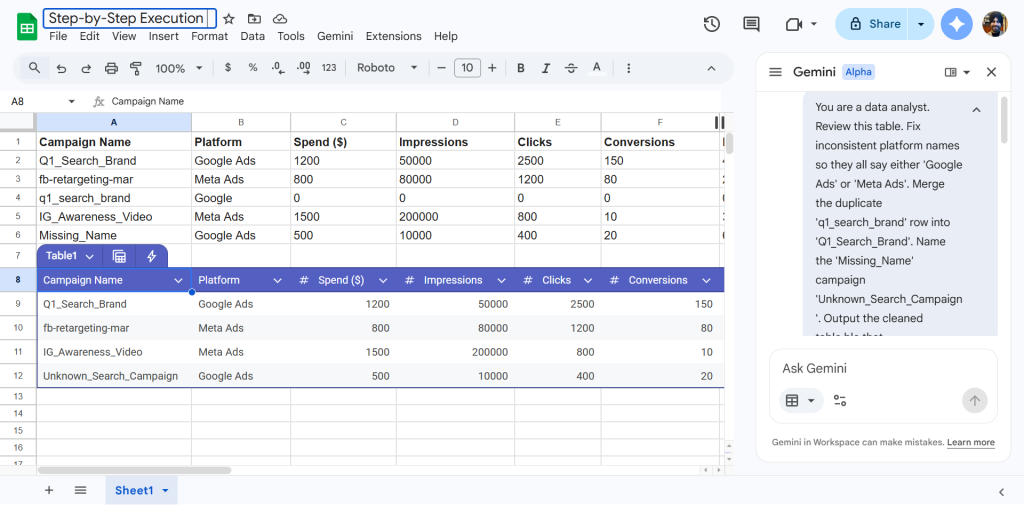Image resolution: width=1024 pixels, height=505 pixels.
Task: Click the Share button
Action: (874, 24)
